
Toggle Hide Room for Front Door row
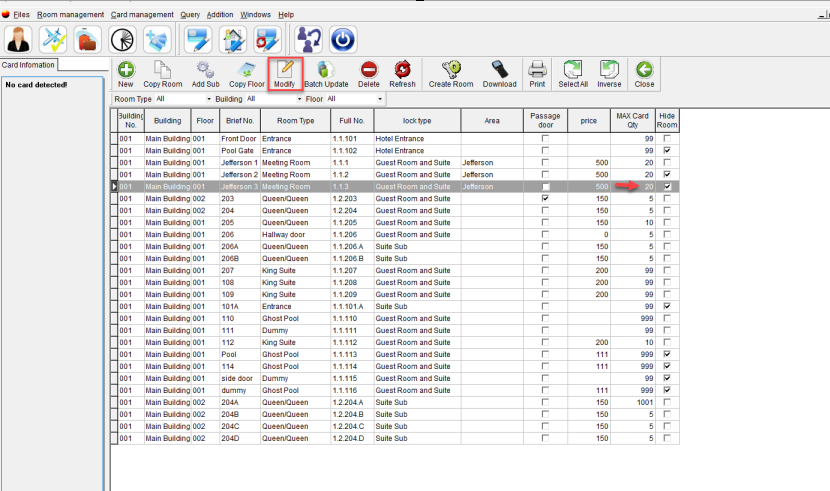coord(667,138)
